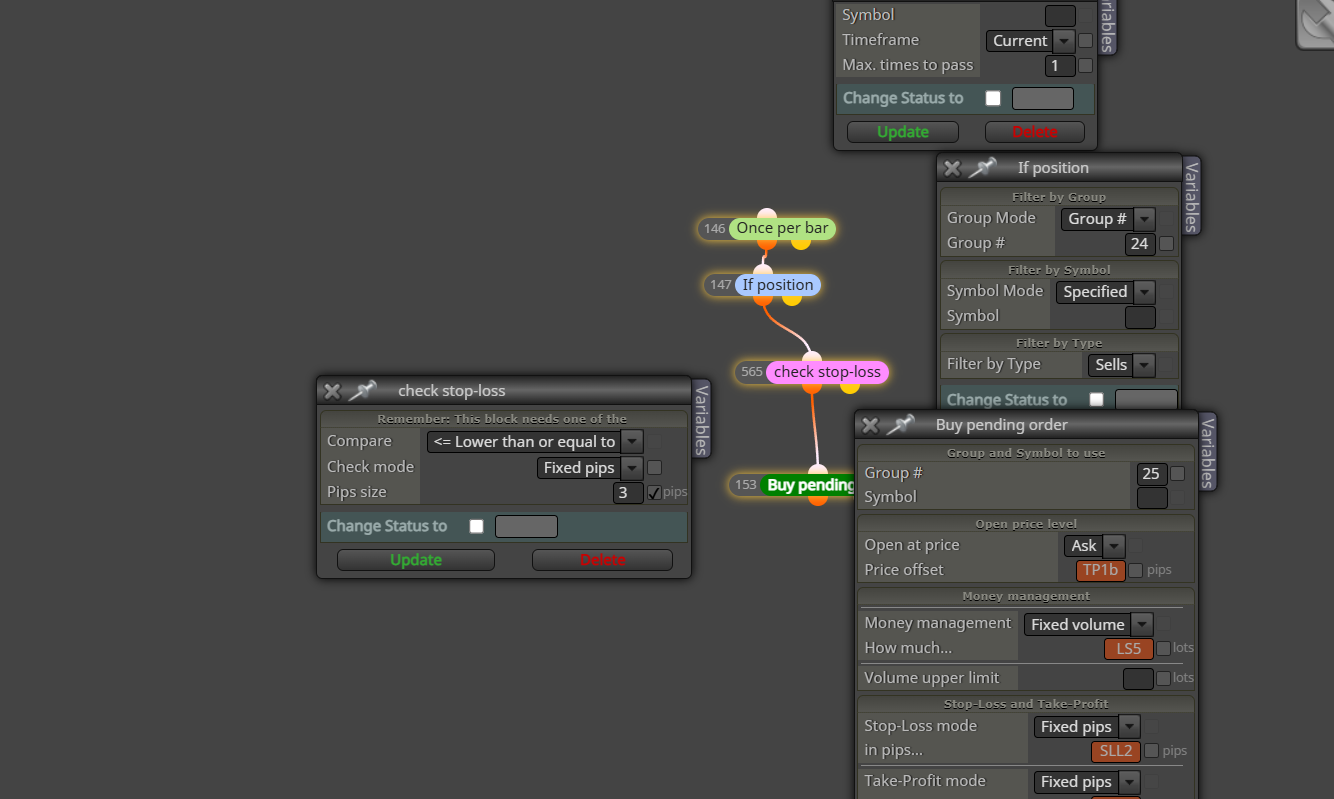Viewport: 1334px width, 799px height.
Task: Click the Pips size field containing 3
Action: (628, 493)
